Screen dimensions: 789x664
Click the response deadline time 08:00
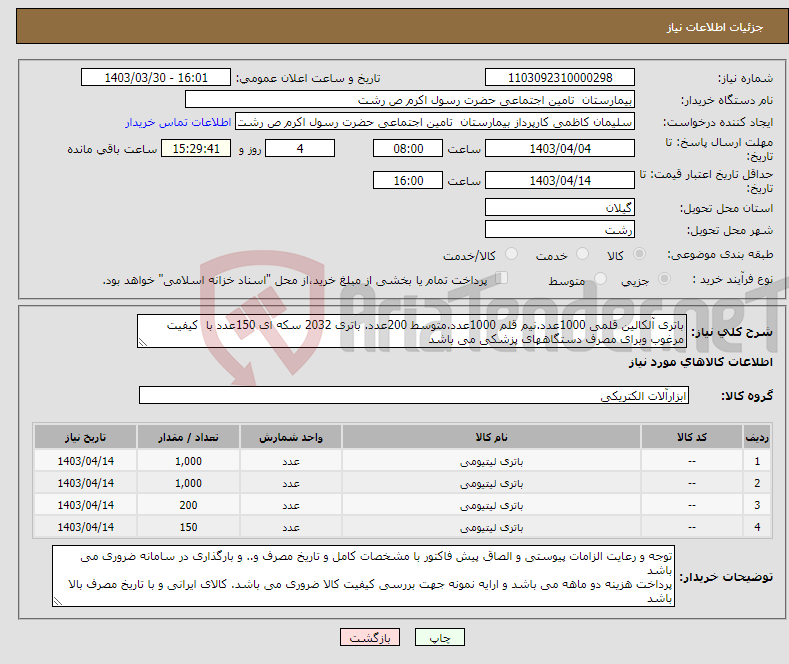click(408, 148)
